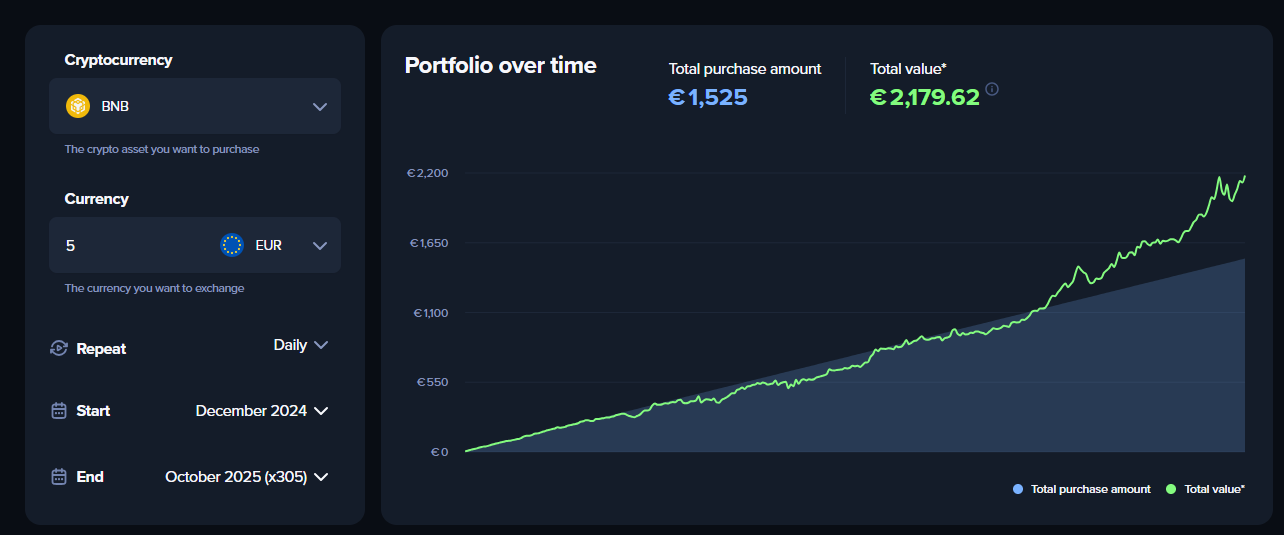Click the EUR flag icon

click(x=232, y=245)
